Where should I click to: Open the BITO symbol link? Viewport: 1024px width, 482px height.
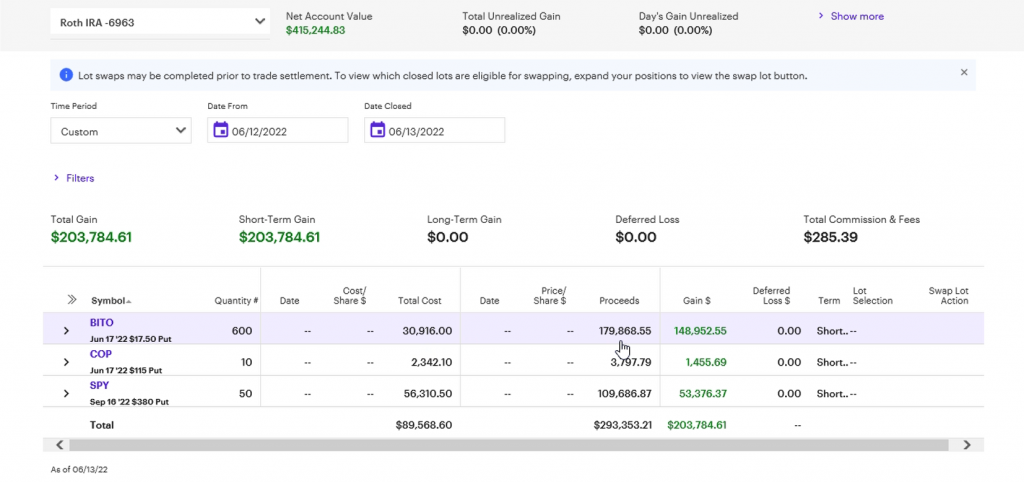tap(101, 323)
